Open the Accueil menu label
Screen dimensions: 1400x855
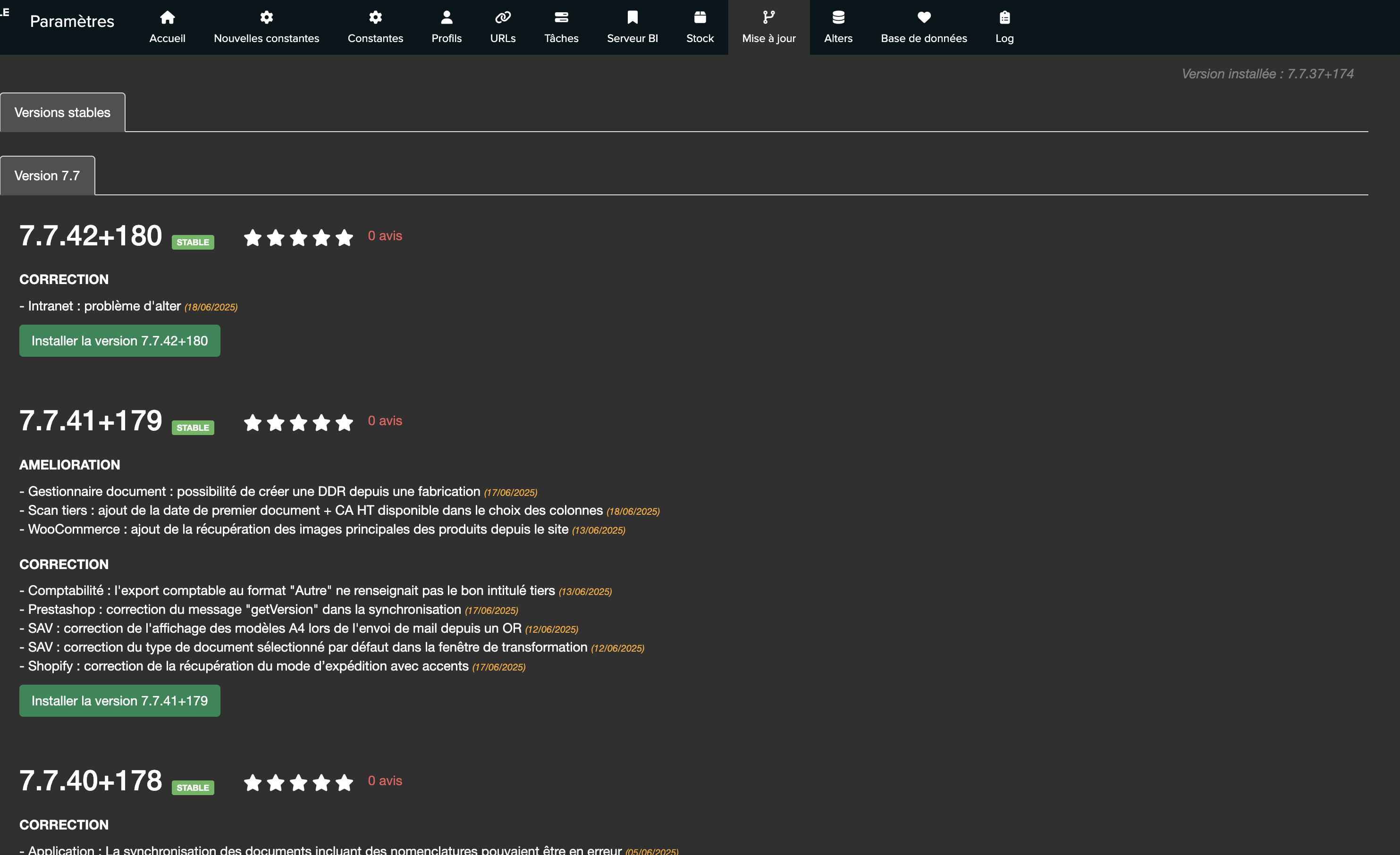point(167,38)
